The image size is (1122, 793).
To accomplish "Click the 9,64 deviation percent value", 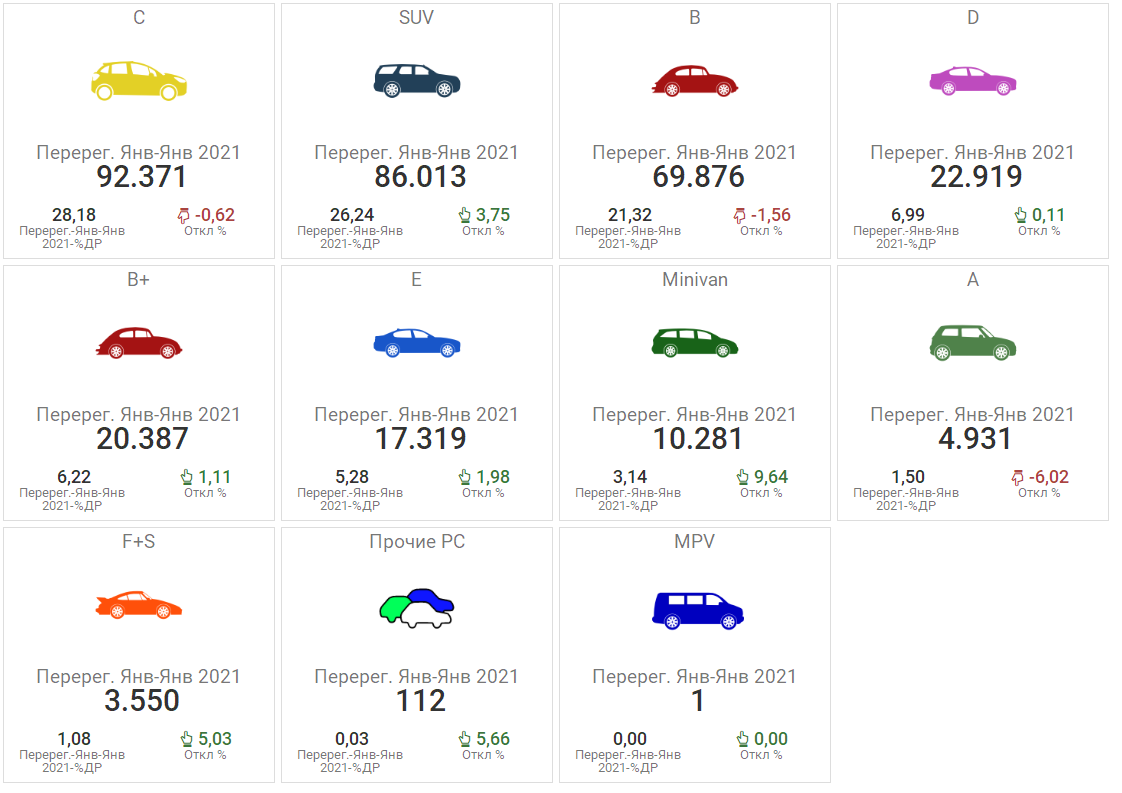I will click(x=771, y=477).
